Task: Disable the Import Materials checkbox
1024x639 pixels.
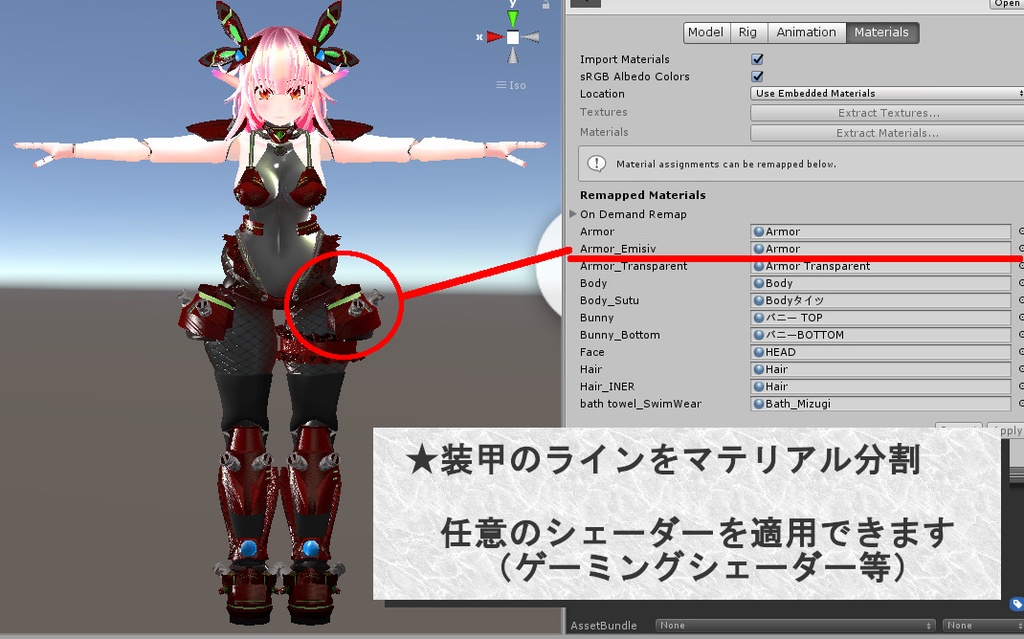Action: click(x=758, y=59)
